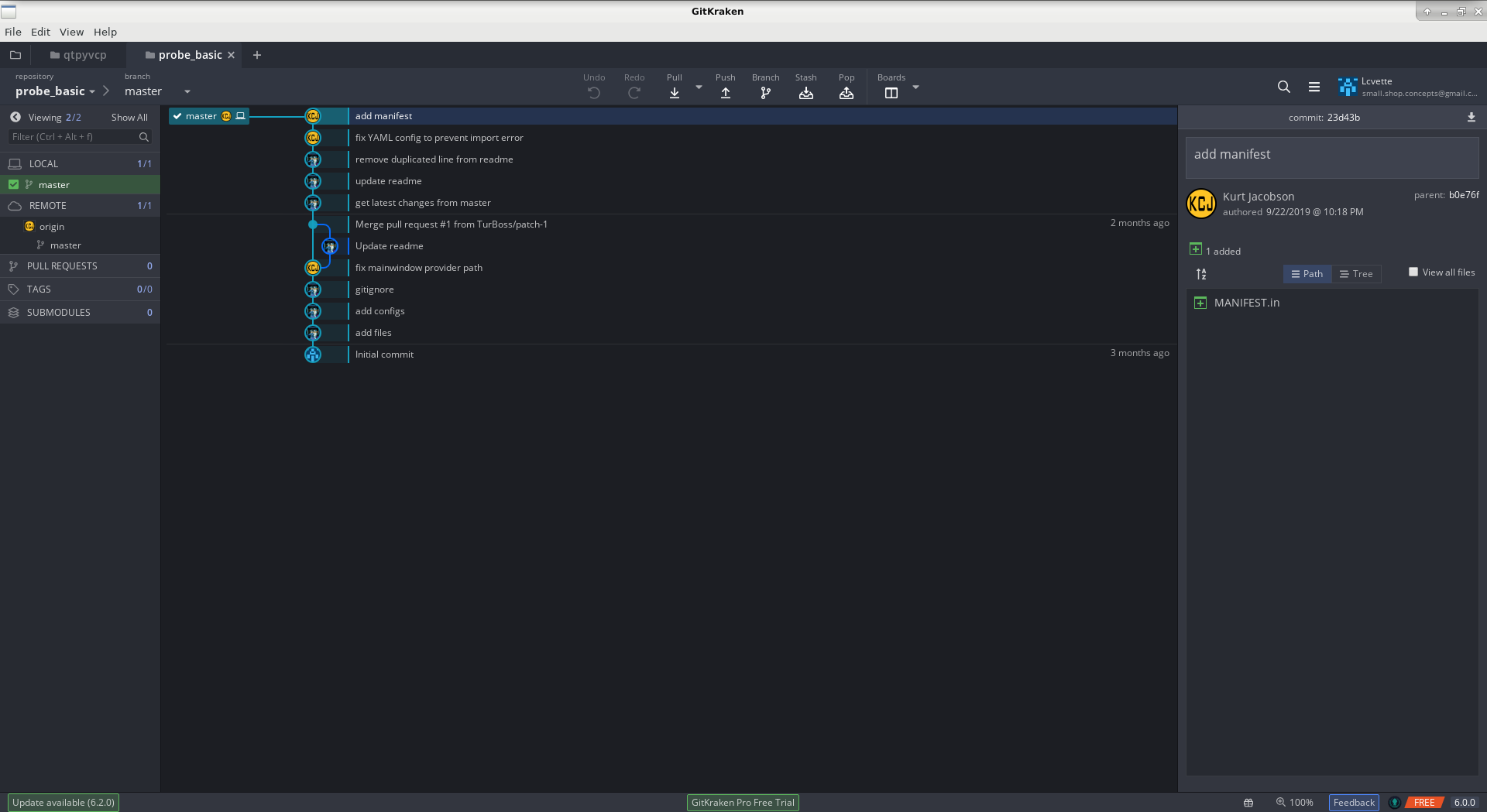The width and height of the screenshot is (1487, 812).
Task: Open the View menu
Action: point(71,32)
